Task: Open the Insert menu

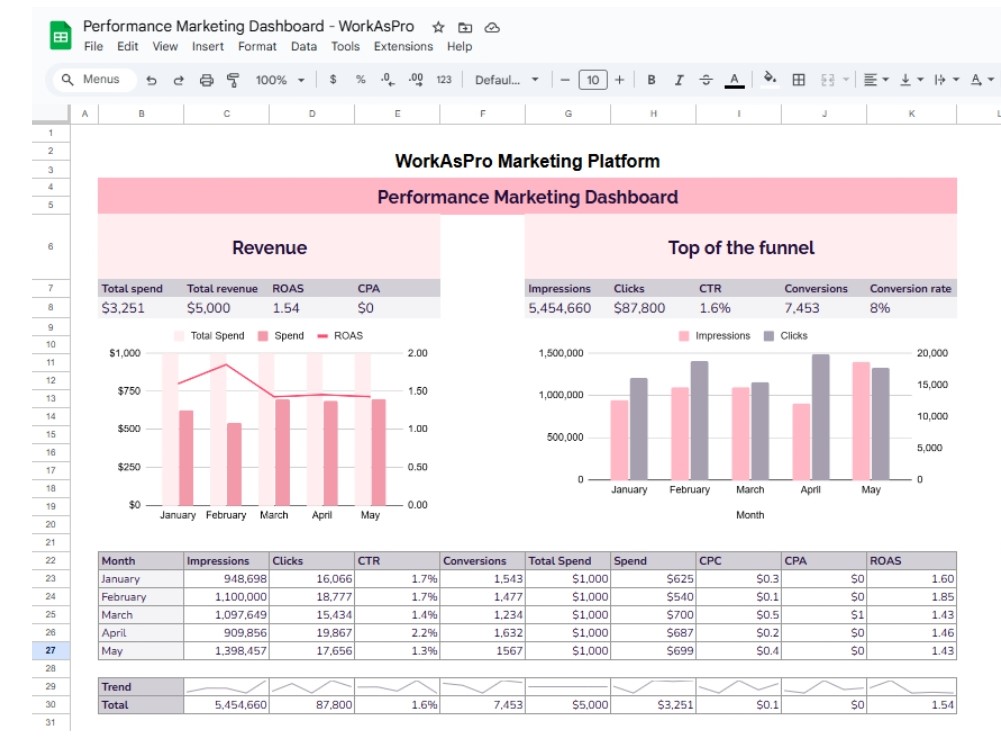Action: [207, 47]
